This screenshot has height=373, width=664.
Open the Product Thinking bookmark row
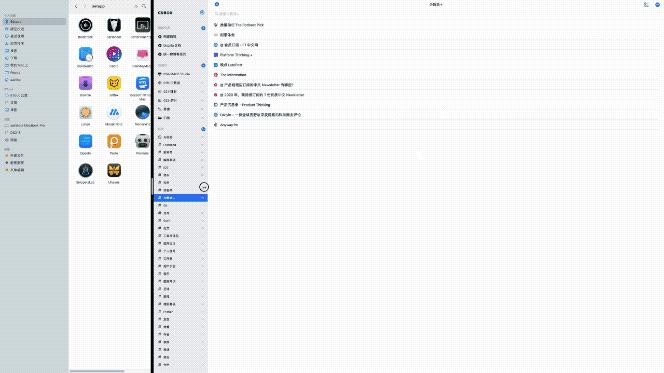click(436, 105)
